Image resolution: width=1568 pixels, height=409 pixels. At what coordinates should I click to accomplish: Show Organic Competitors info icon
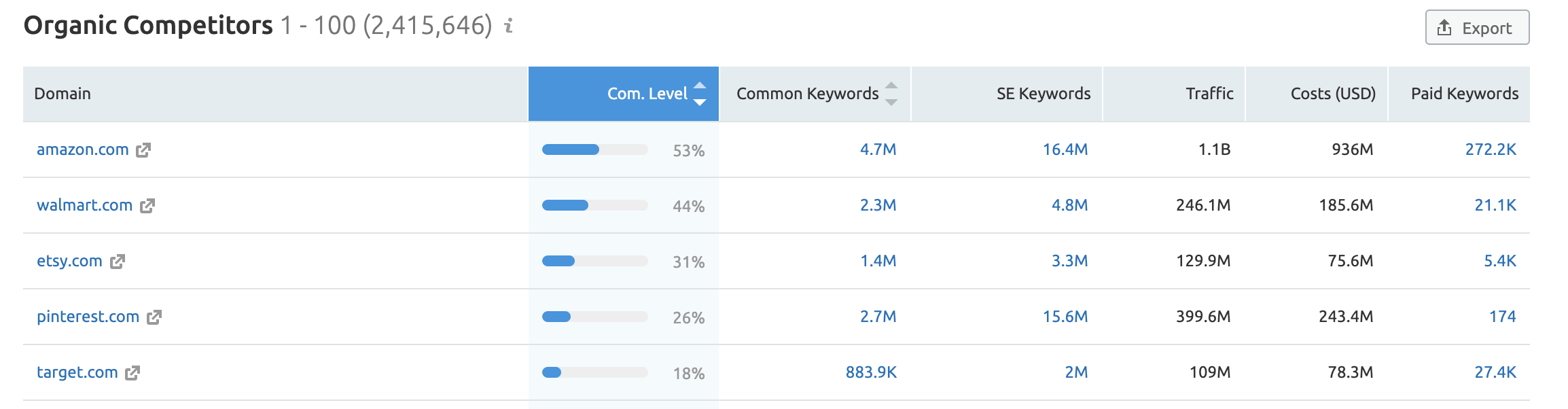pos(508,26)
